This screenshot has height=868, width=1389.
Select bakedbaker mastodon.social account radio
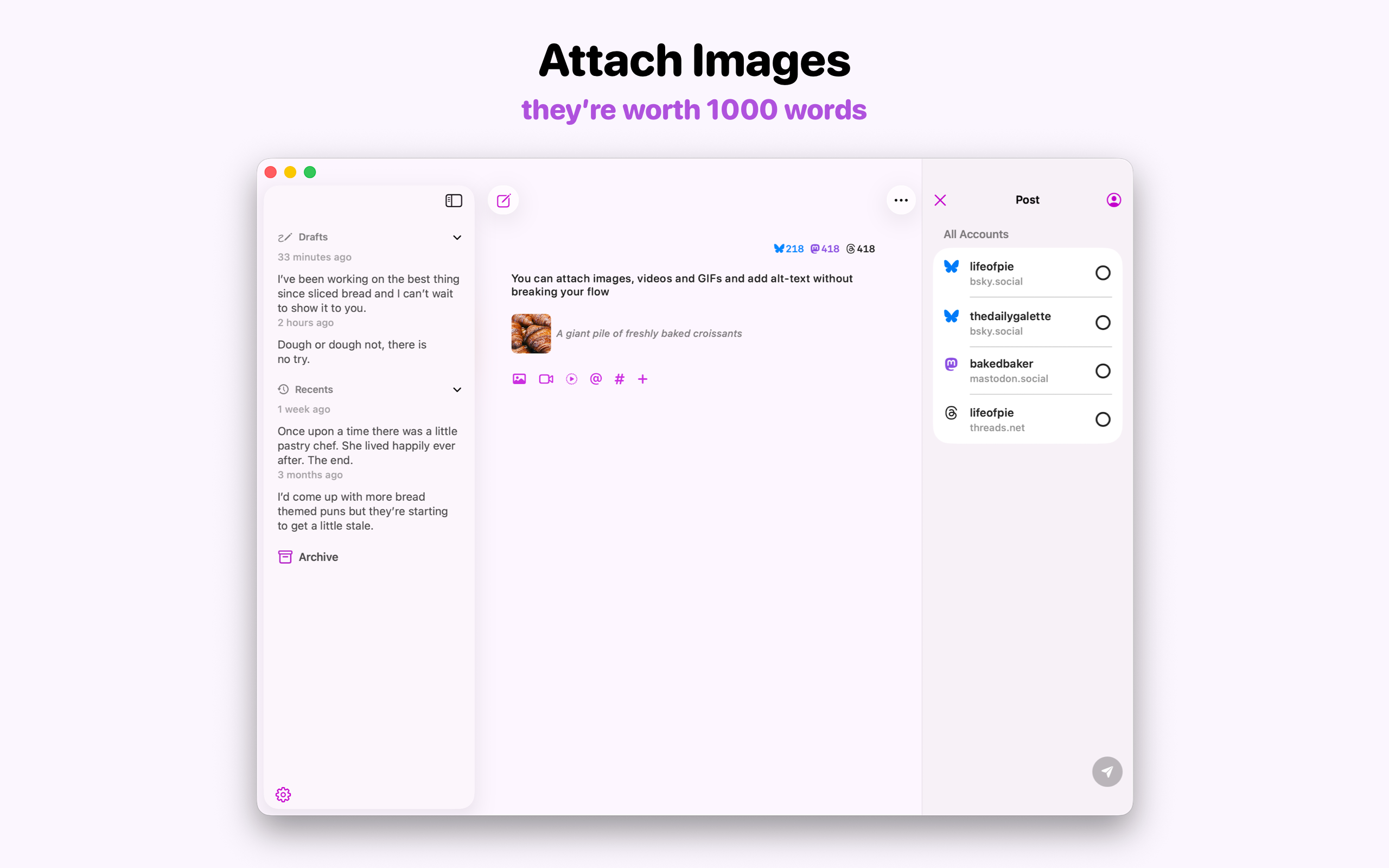(1103, 371)
